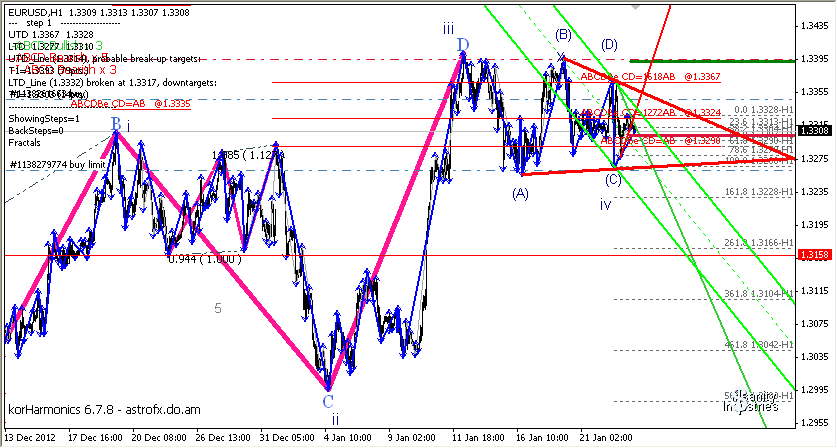Screen dimensions: 837x448
Task: Click the gray '5' wave number label
Action: [218, 308]
